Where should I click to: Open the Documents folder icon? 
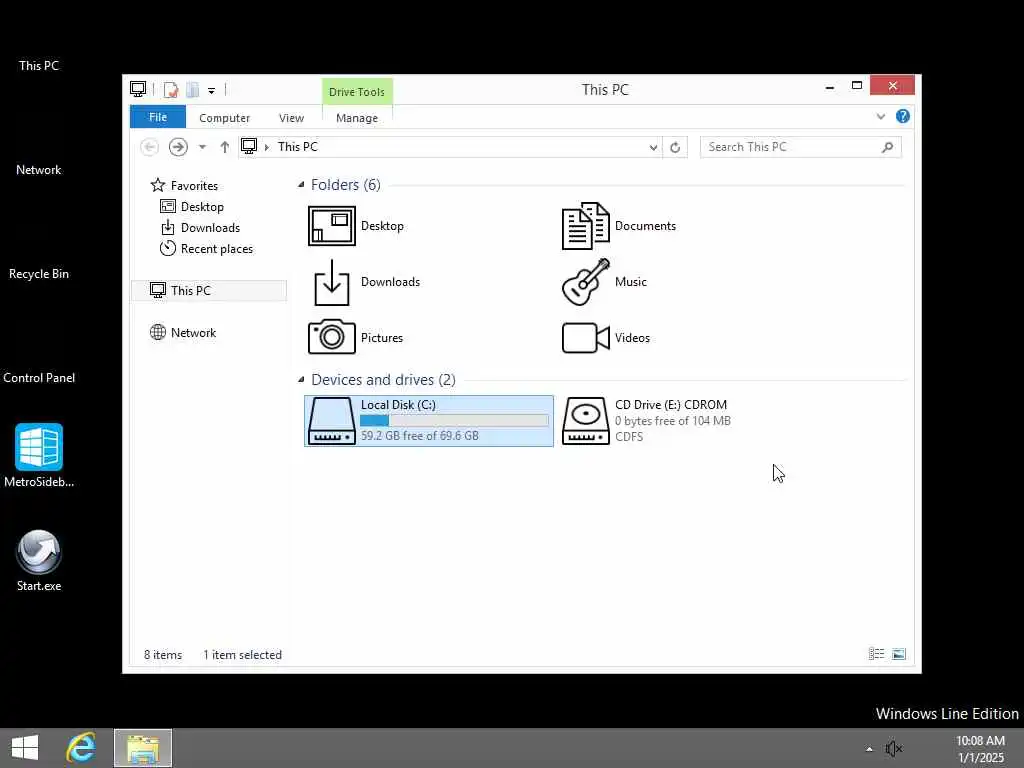click(586, 226)
